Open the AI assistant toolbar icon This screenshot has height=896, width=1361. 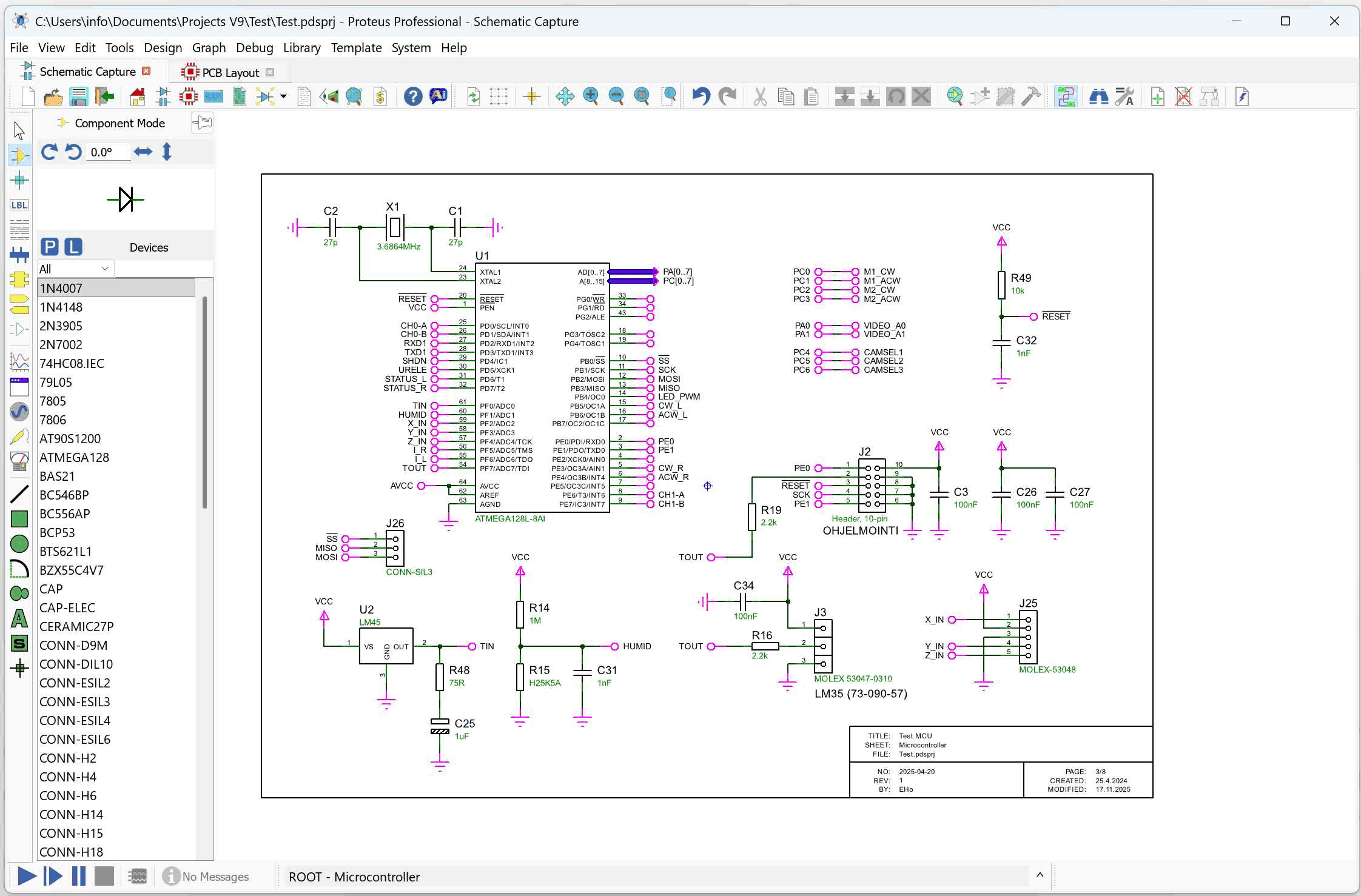pos(439,96)
